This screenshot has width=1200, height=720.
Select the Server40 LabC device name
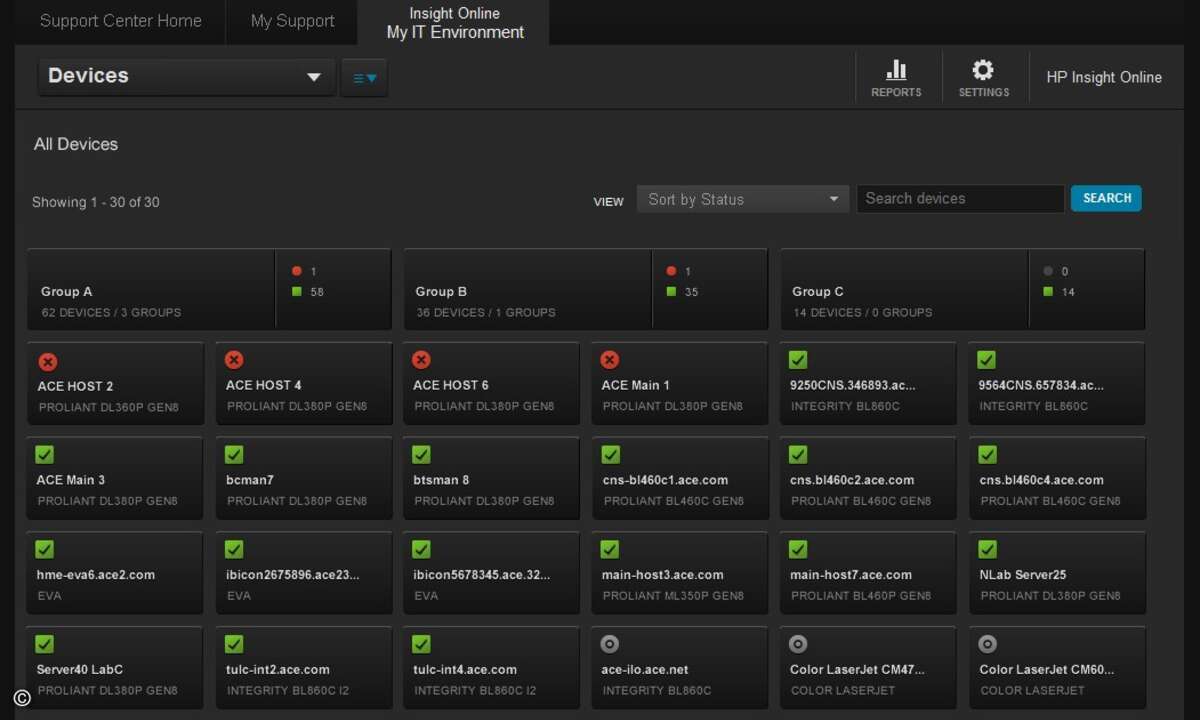(x=80, y=670)
